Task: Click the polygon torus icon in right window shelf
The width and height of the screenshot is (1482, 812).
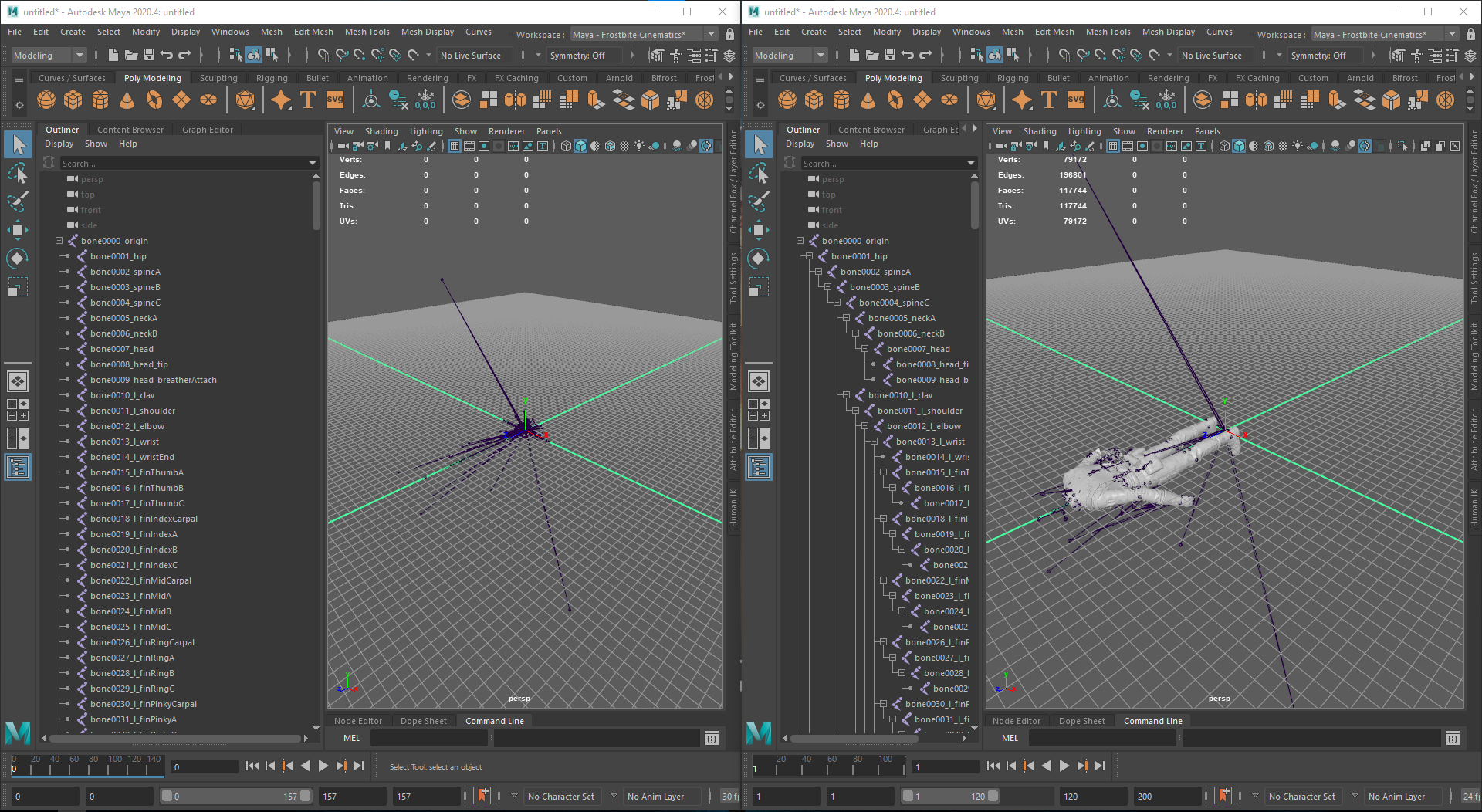Action: click(x=895, y=100)
